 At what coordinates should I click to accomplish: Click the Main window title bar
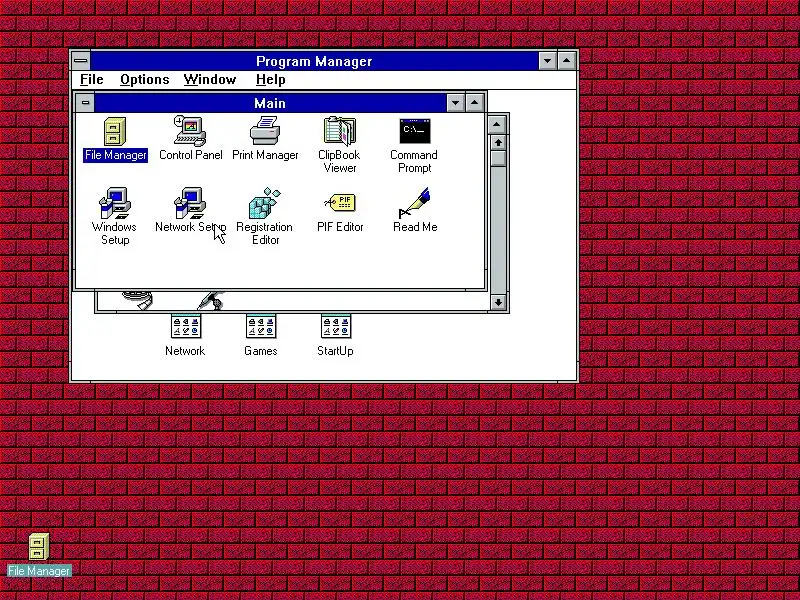pyautogui.click(x=270, y=103)
